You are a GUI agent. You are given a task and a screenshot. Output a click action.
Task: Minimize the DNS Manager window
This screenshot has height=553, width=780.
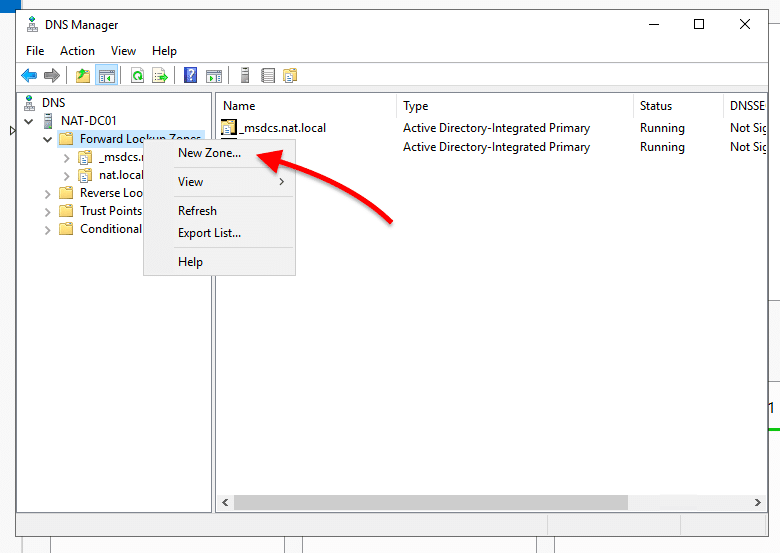tap(654, 24)
